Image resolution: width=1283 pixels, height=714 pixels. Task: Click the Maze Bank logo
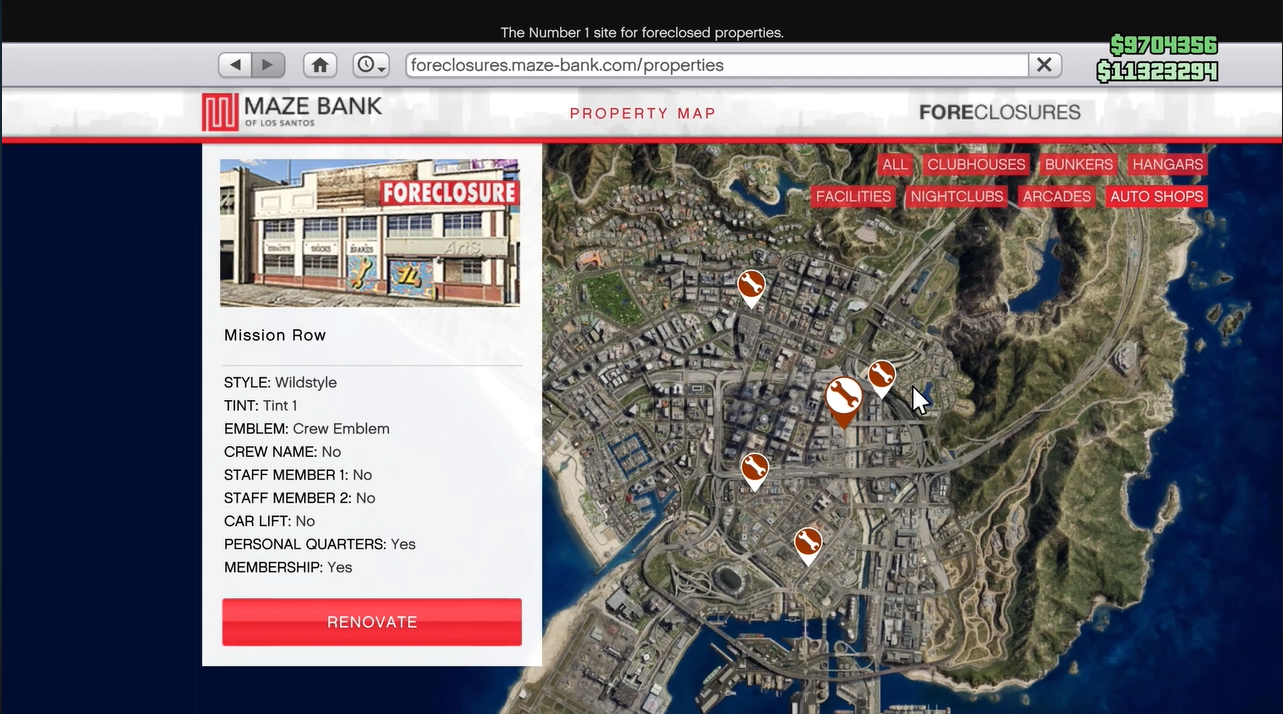pos(292,111)
